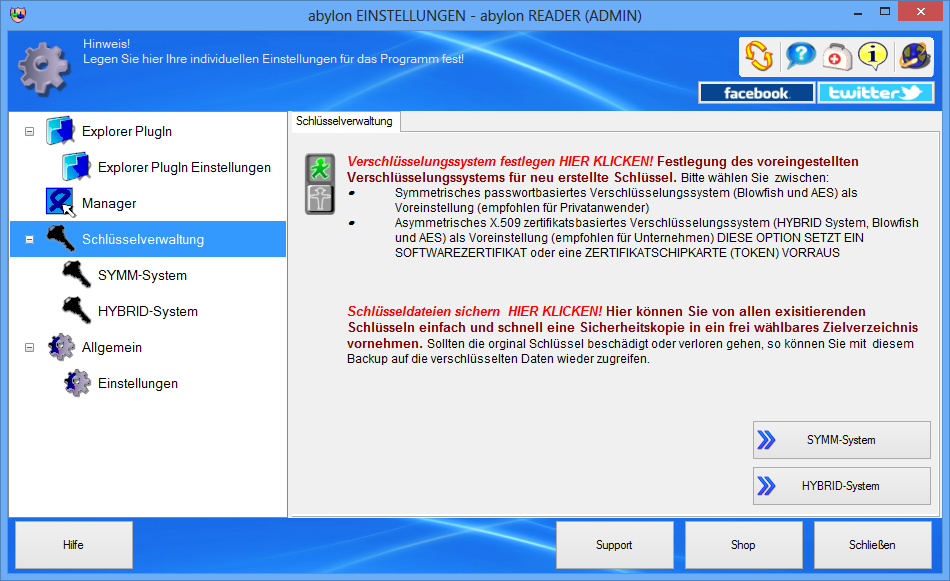950x581 pixels.
Task: Open the globe website icon
Action: coord(914,56)
